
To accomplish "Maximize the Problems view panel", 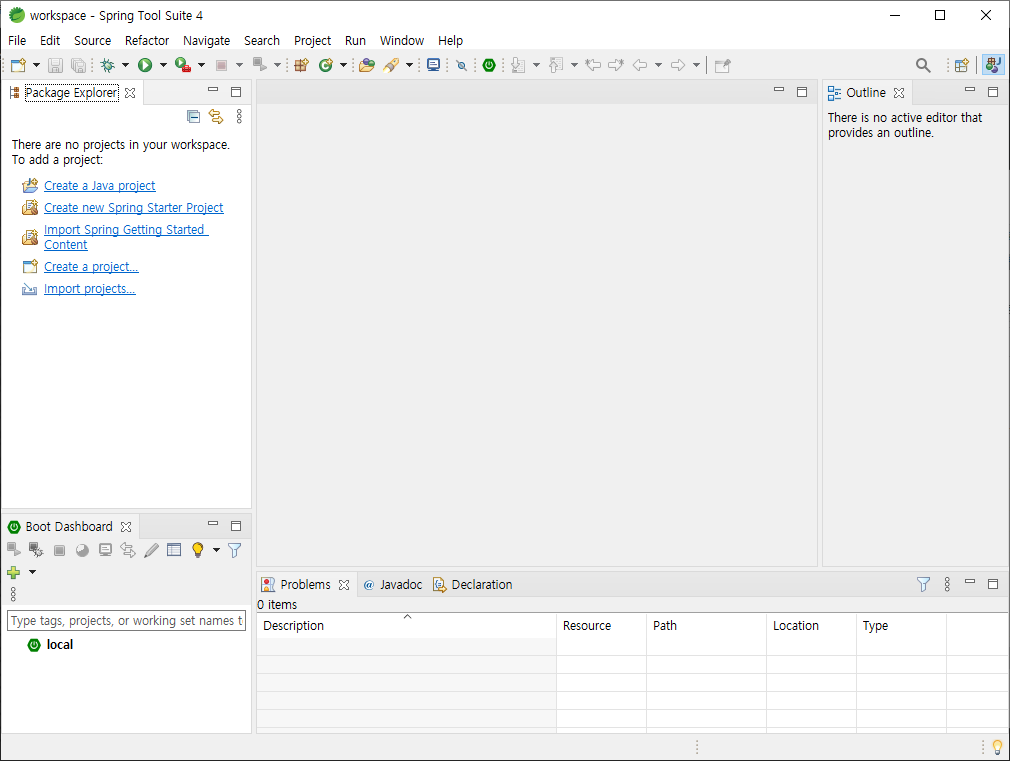I will click(x=993, y=584).
